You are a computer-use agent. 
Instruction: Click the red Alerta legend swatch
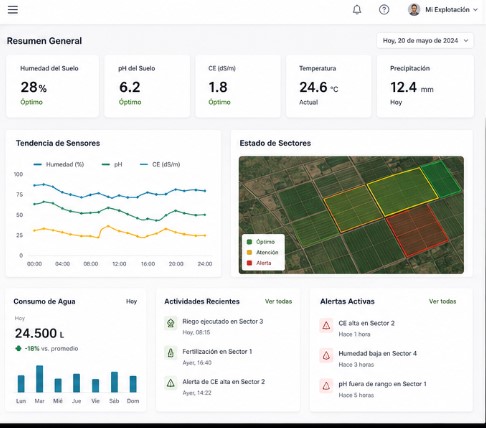click(x=249, y=263)
